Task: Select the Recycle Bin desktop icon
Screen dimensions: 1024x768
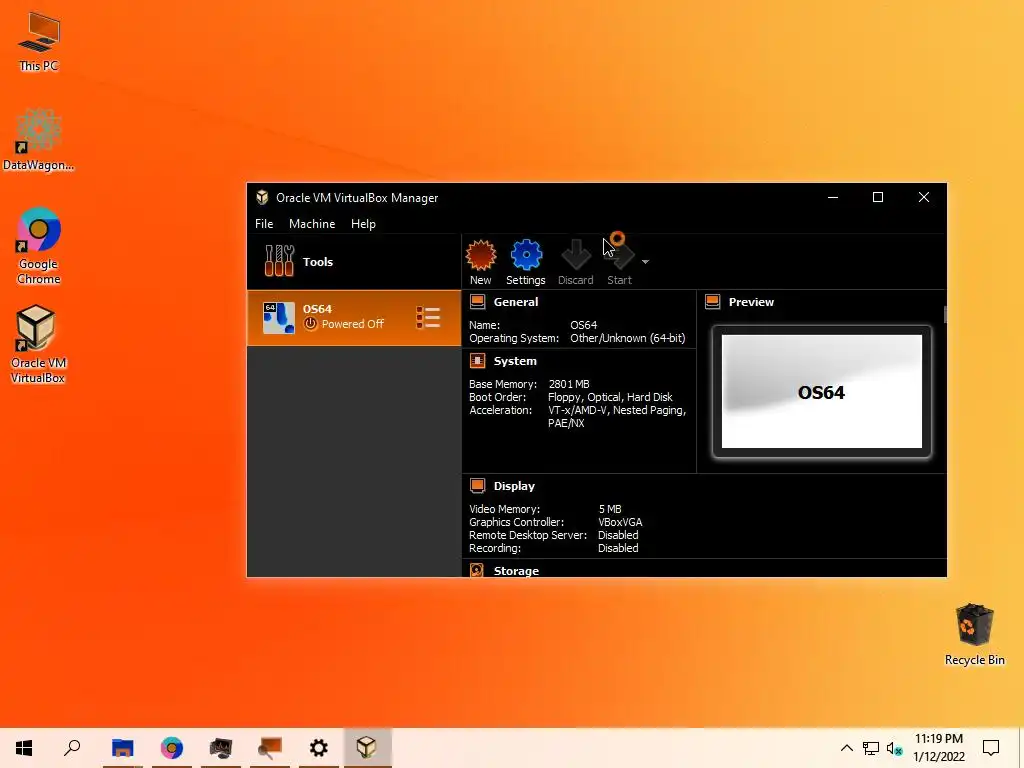Action: [974, 635]
